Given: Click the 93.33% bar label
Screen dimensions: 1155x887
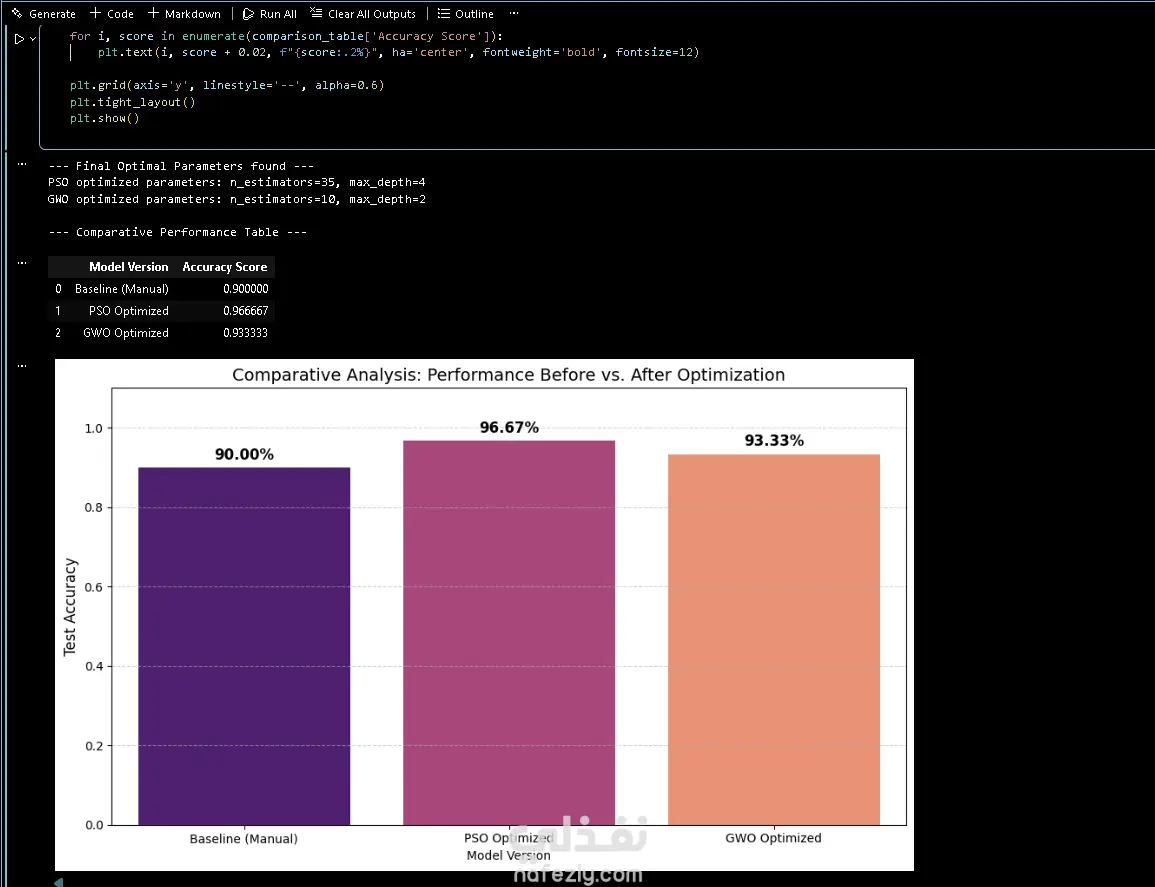Looking at the screenshot, I should tap(774, 441).
